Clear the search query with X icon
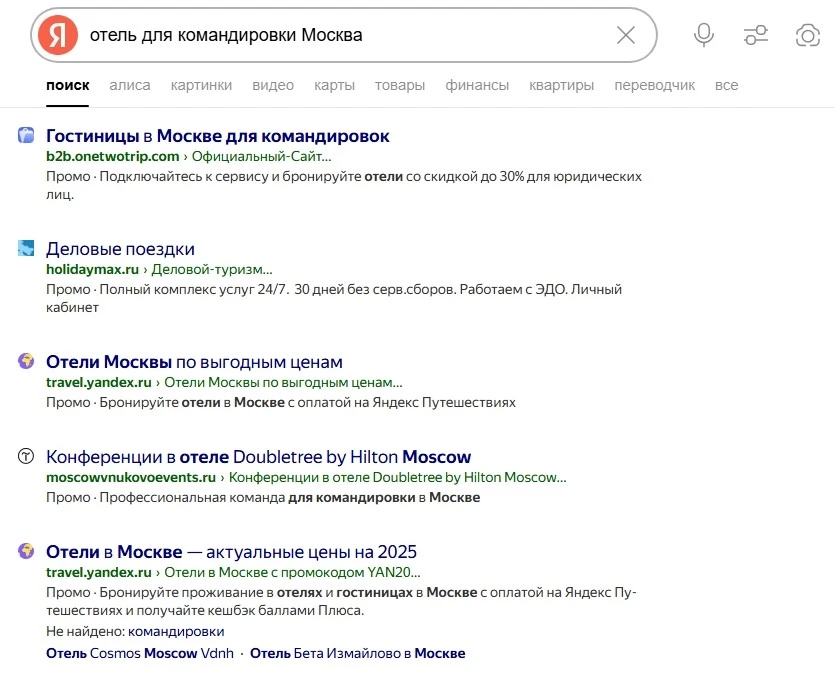This screenshot has height=684, width=834. coord(626,36)
